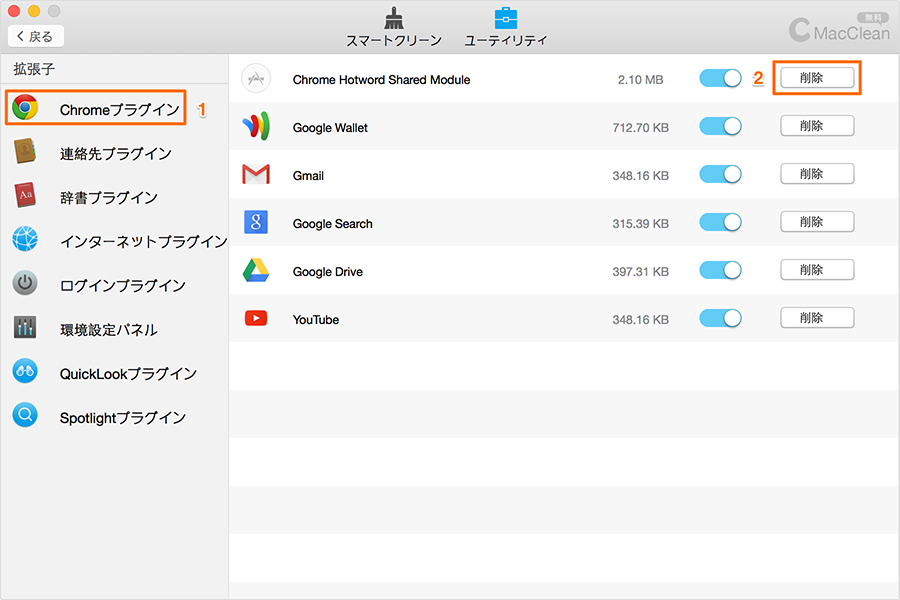Image resolution: width=900 pixels, height=600 pixels.
Task: Select the Google Wallet name text
Action: [330, 127]
